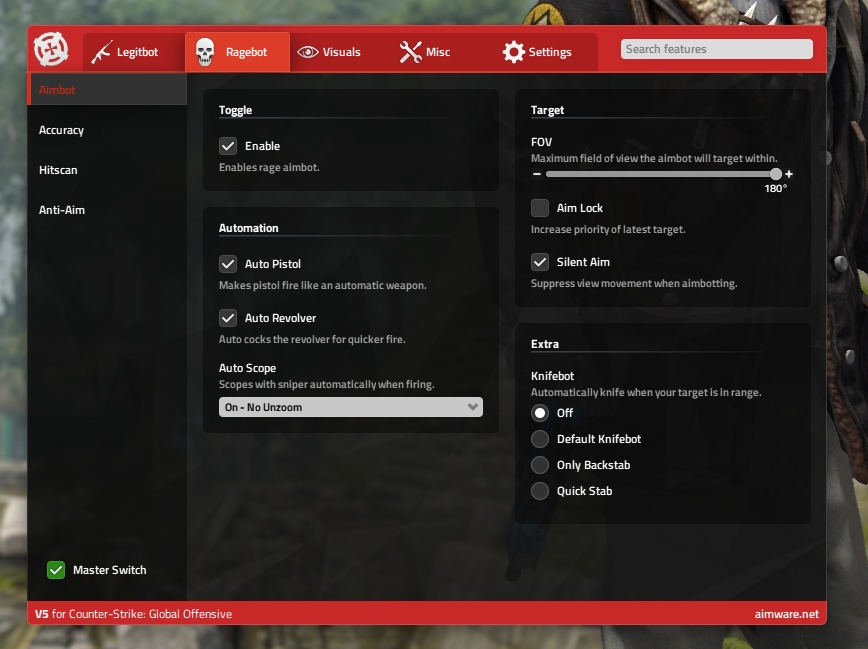
Task: Enable the Aim Lock checkbox
Action: (540, 208)
